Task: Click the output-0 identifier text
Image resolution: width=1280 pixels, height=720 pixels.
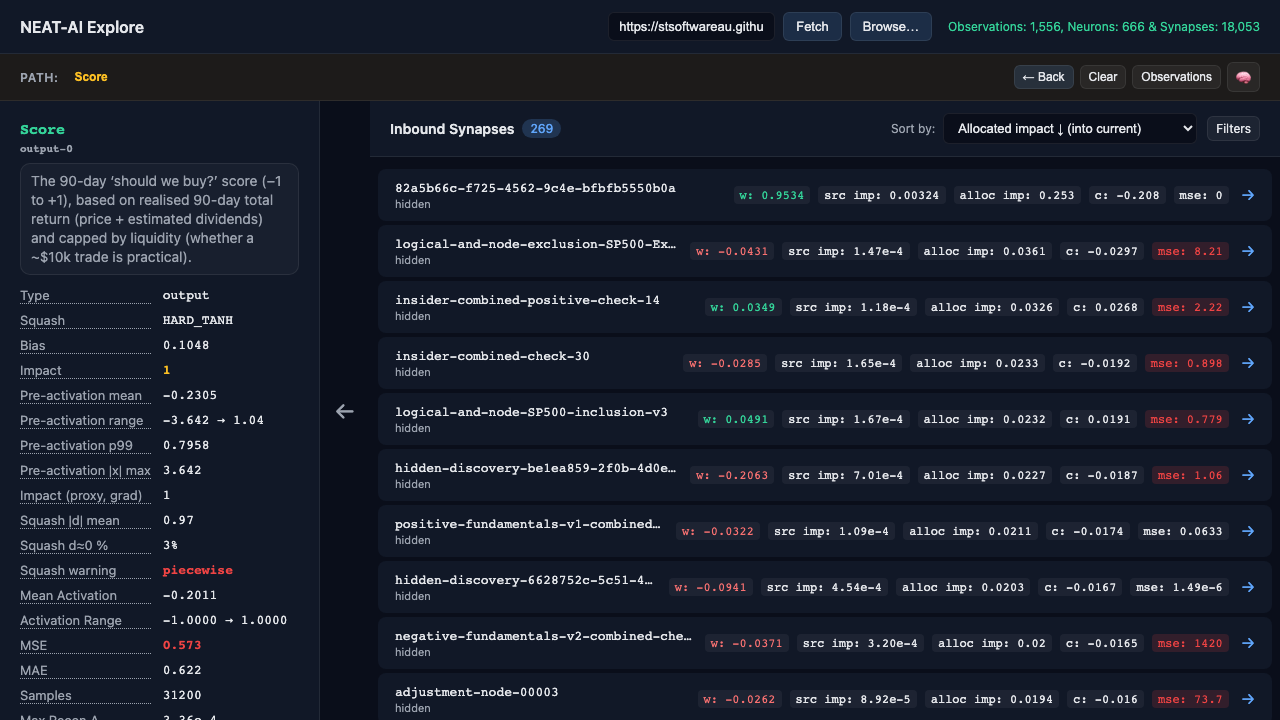Action: (46, 149)
